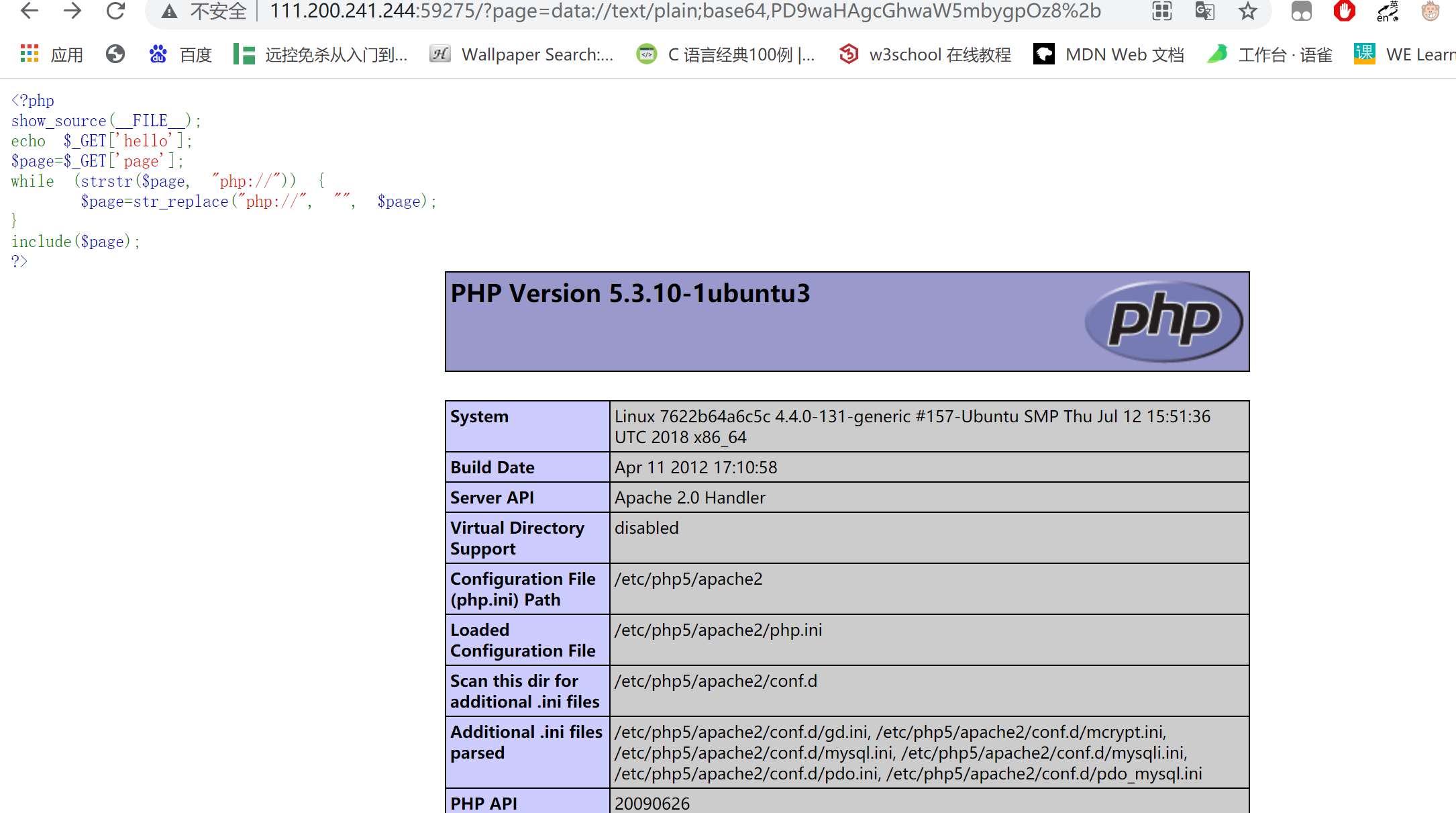This screenshot has height=813, width=1456.
Task: Open the globe bookmark icon
Action: coord(115,54)
